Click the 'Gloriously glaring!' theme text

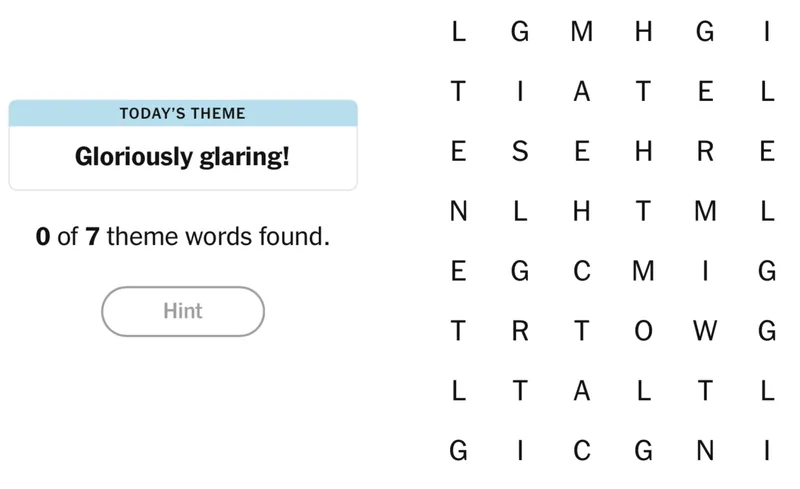183,157
